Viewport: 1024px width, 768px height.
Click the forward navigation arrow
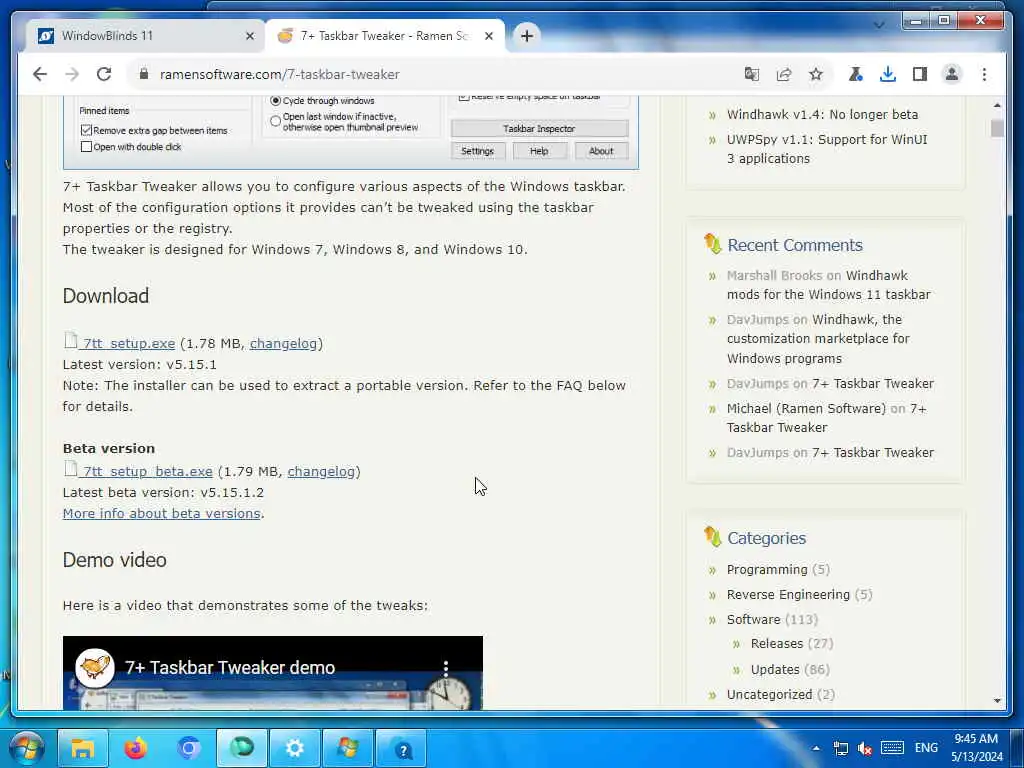point(72,74)
